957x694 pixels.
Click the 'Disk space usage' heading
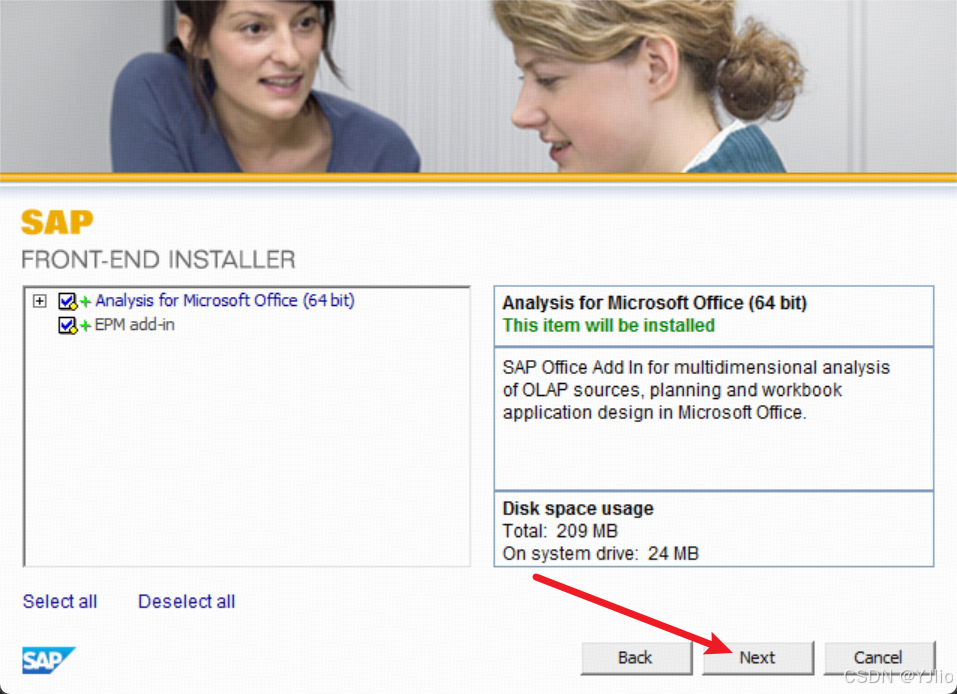(x=577, y=508)
